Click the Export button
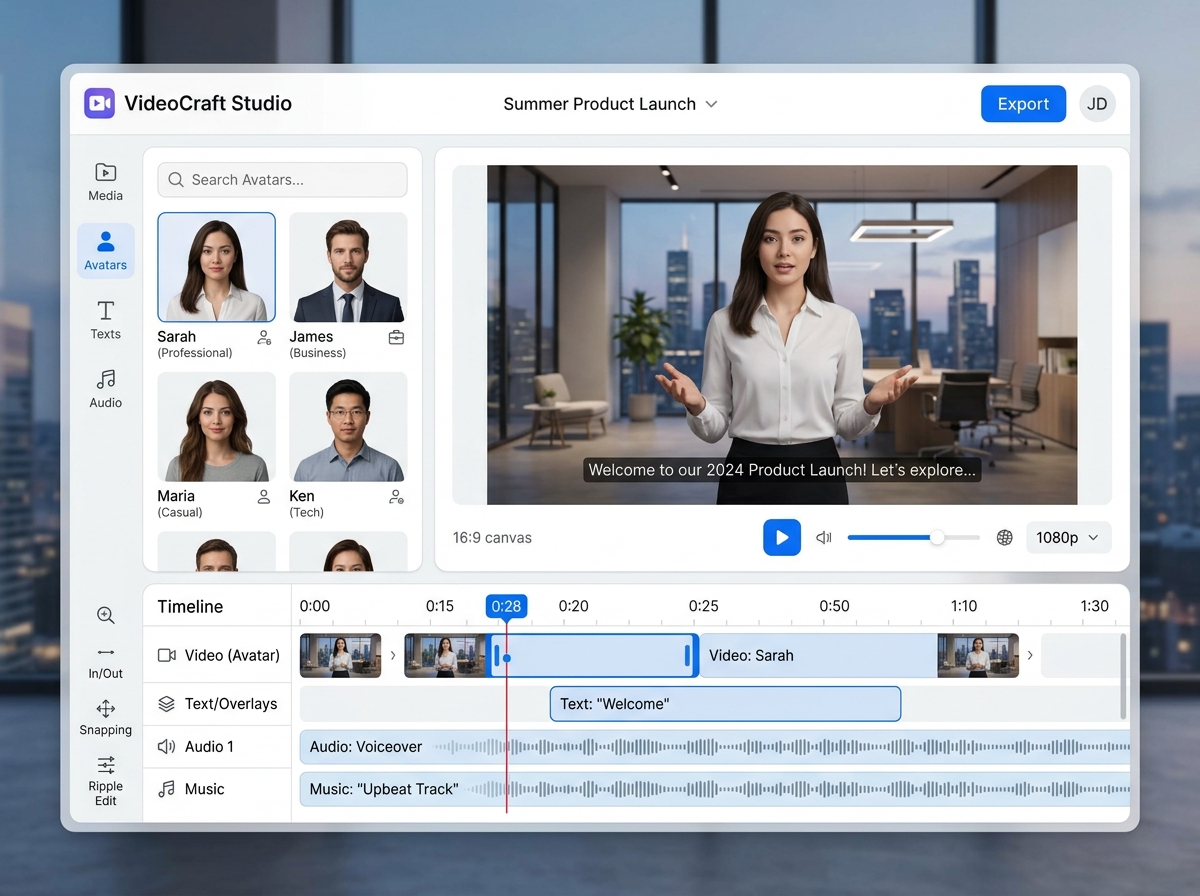The width and height of the screenshot is (1200, 896). tap(1023, 104)
